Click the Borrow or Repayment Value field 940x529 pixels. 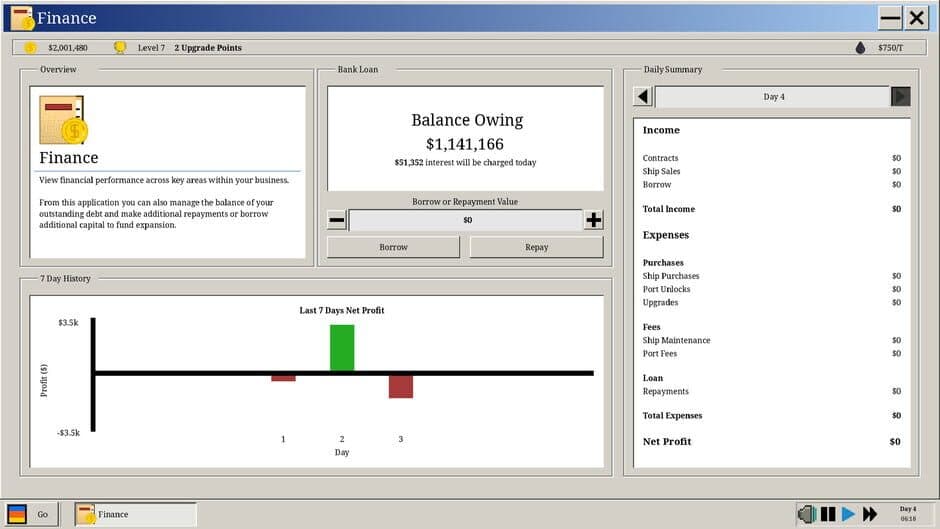click(465, 220)
